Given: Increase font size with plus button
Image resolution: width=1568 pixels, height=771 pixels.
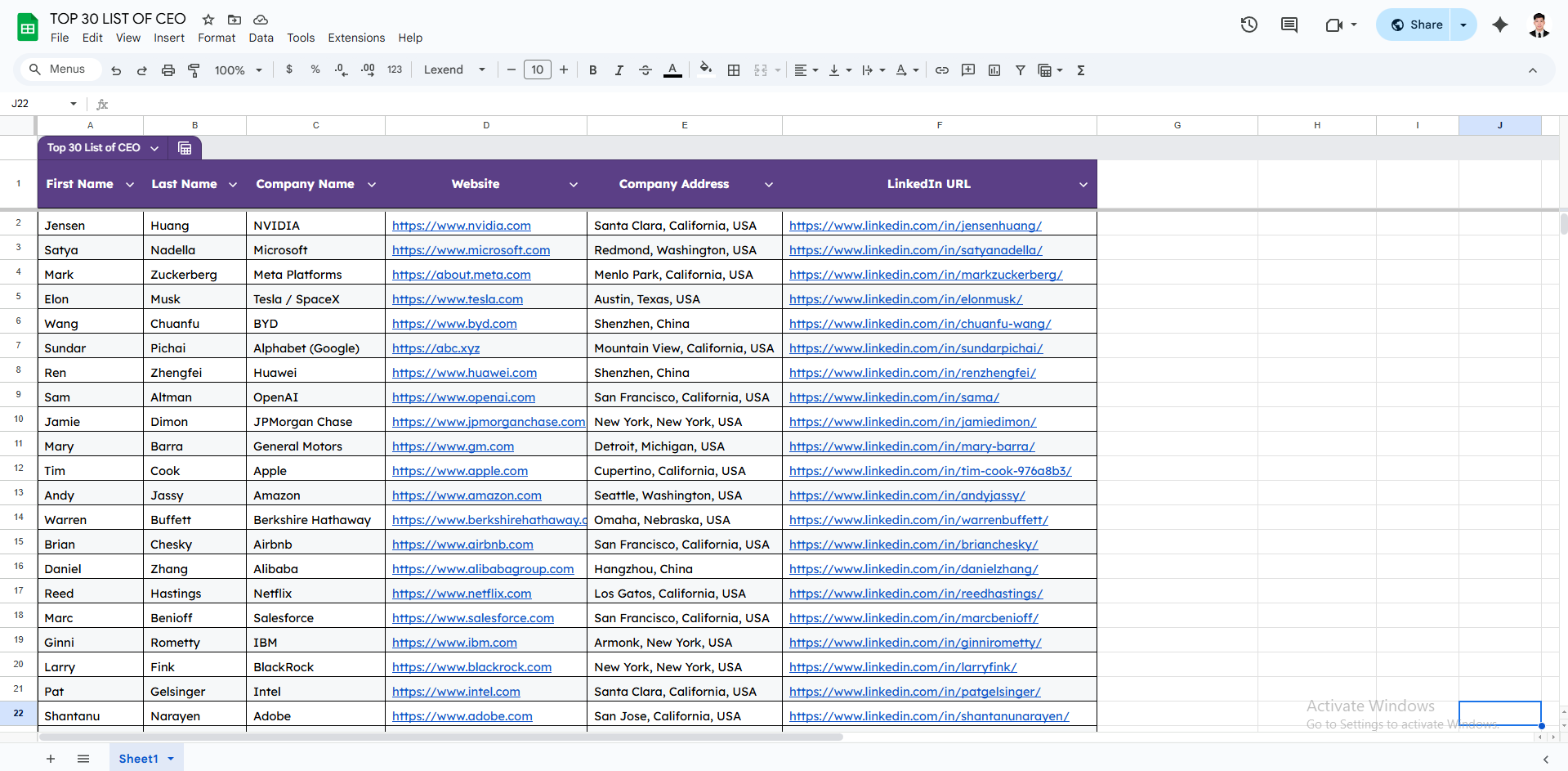Looking at the screenshot, I should (x=564, y=70).
